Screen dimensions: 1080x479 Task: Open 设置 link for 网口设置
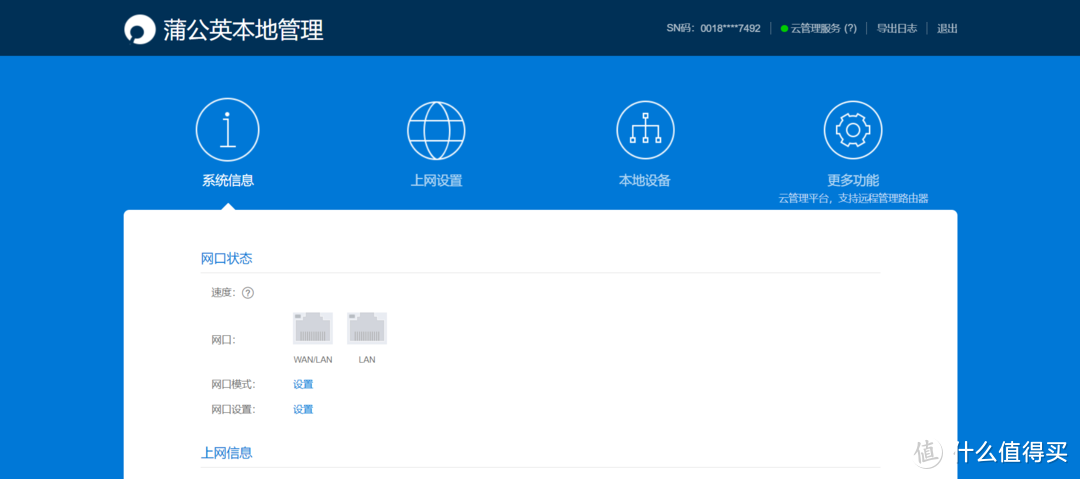pyautogui.click(x=303, y=409)
